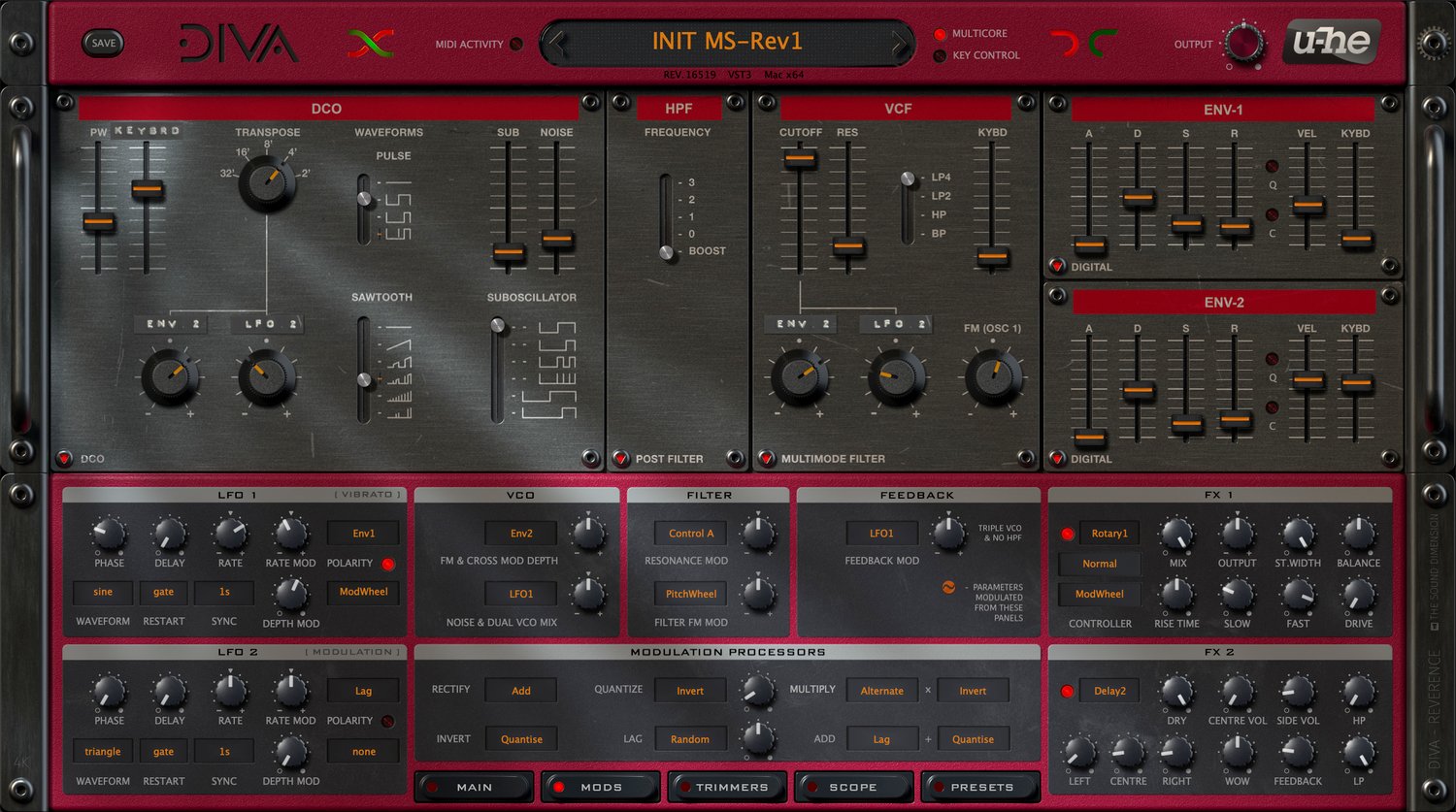
Task: Open the FX 1 'Rotary1' effect selector
Action: pos(1109,533)
